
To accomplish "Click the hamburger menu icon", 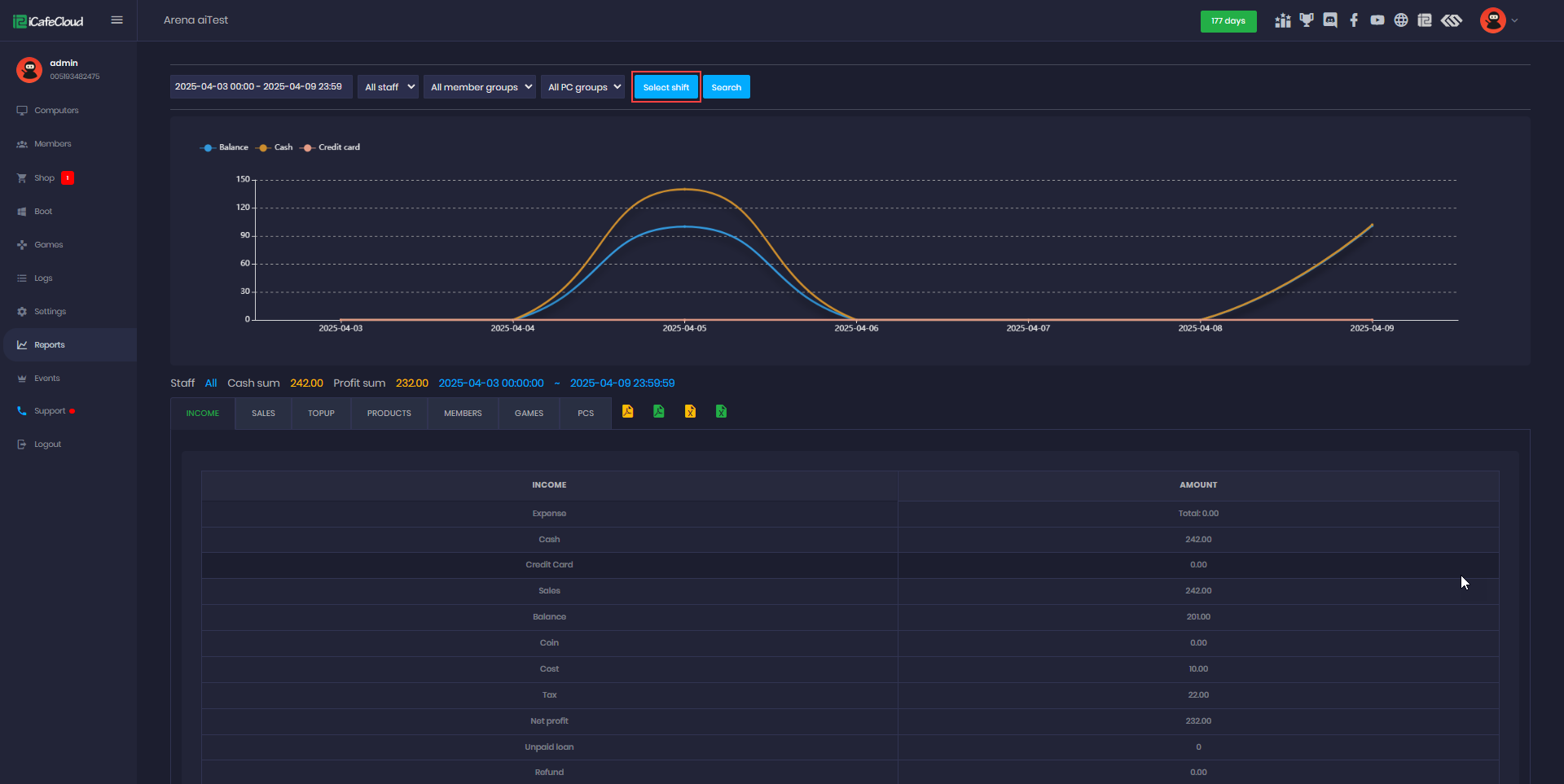I will click(116, 20).
